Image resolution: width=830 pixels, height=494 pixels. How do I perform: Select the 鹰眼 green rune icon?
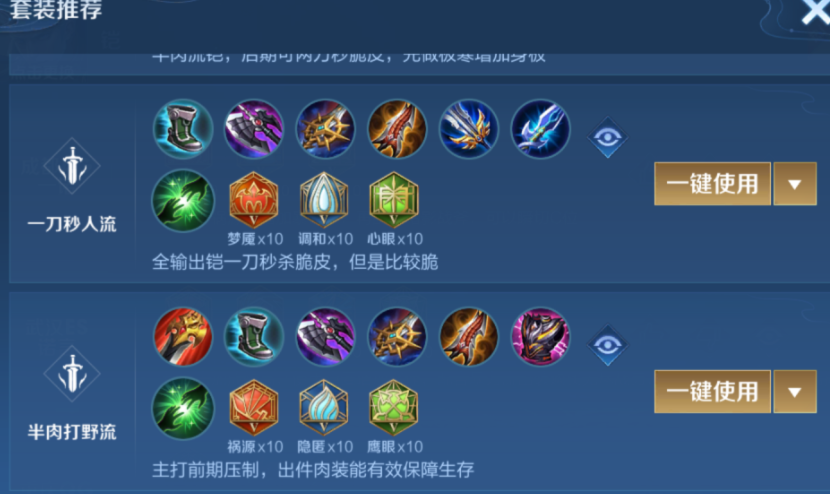(x=394, y=408)
